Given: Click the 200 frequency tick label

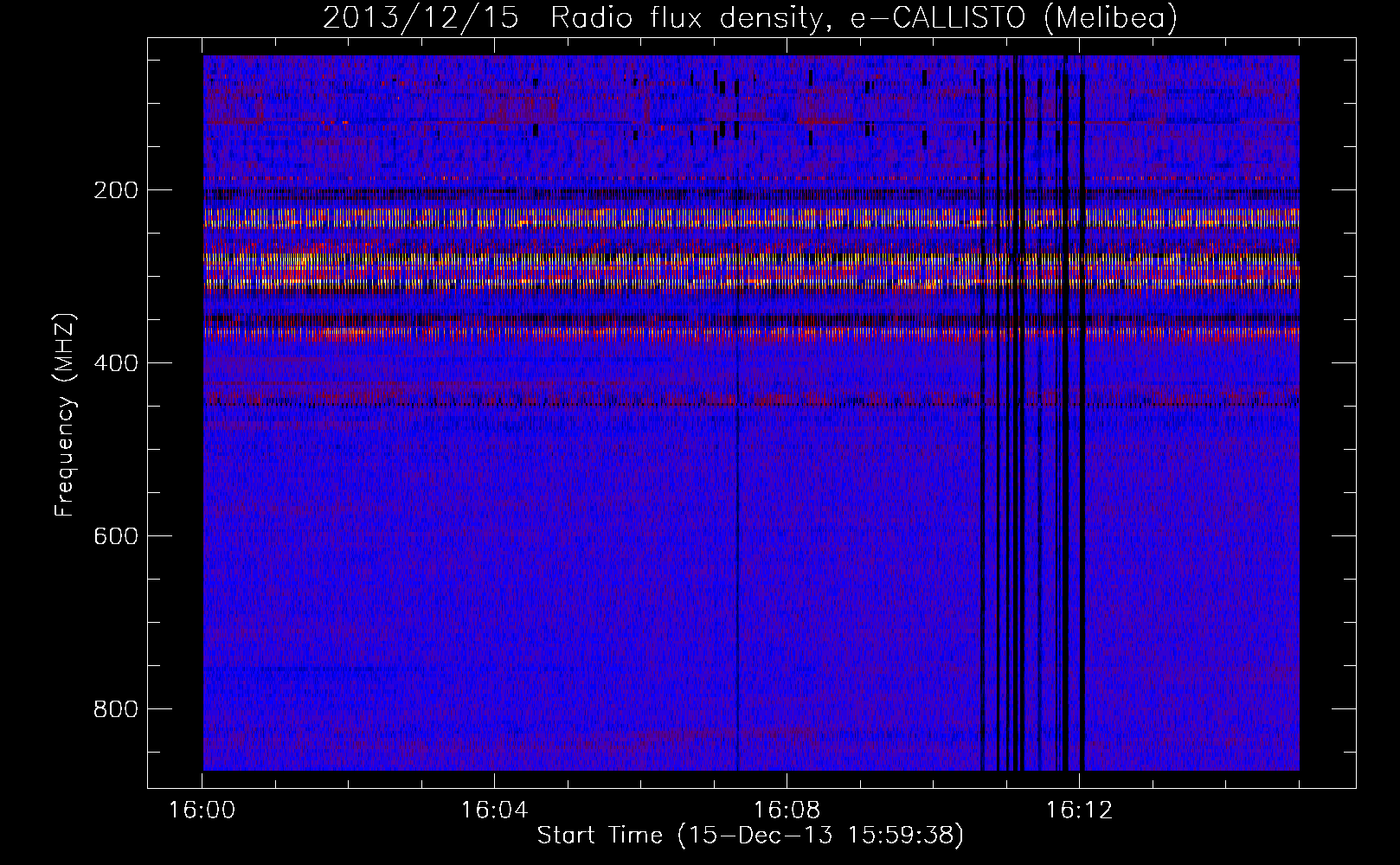Looking at the screenshot, I should (115, 190).
